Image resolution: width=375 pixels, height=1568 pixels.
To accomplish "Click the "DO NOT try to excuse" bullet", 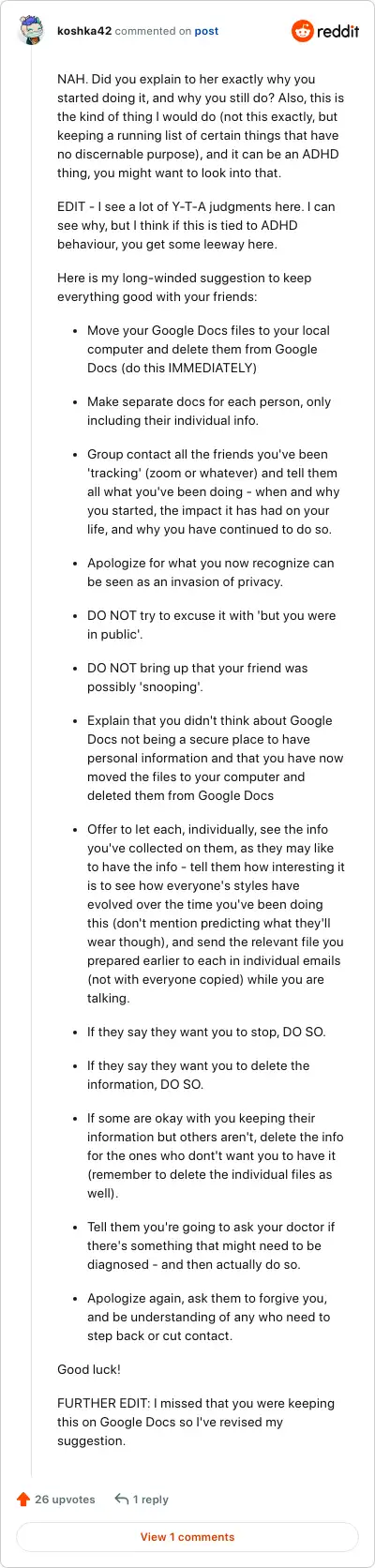I will coord(211,625).
